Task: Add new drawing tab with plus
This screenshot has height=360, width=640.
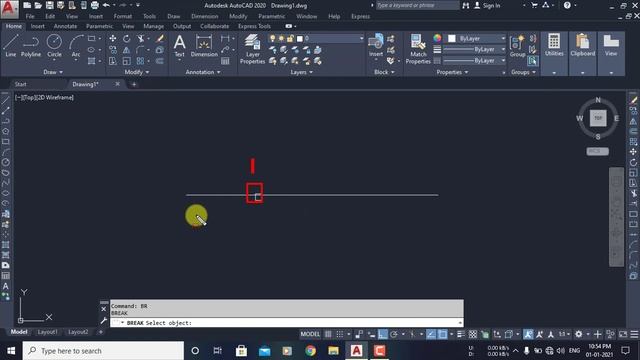Action: click(x=134, y=84)
